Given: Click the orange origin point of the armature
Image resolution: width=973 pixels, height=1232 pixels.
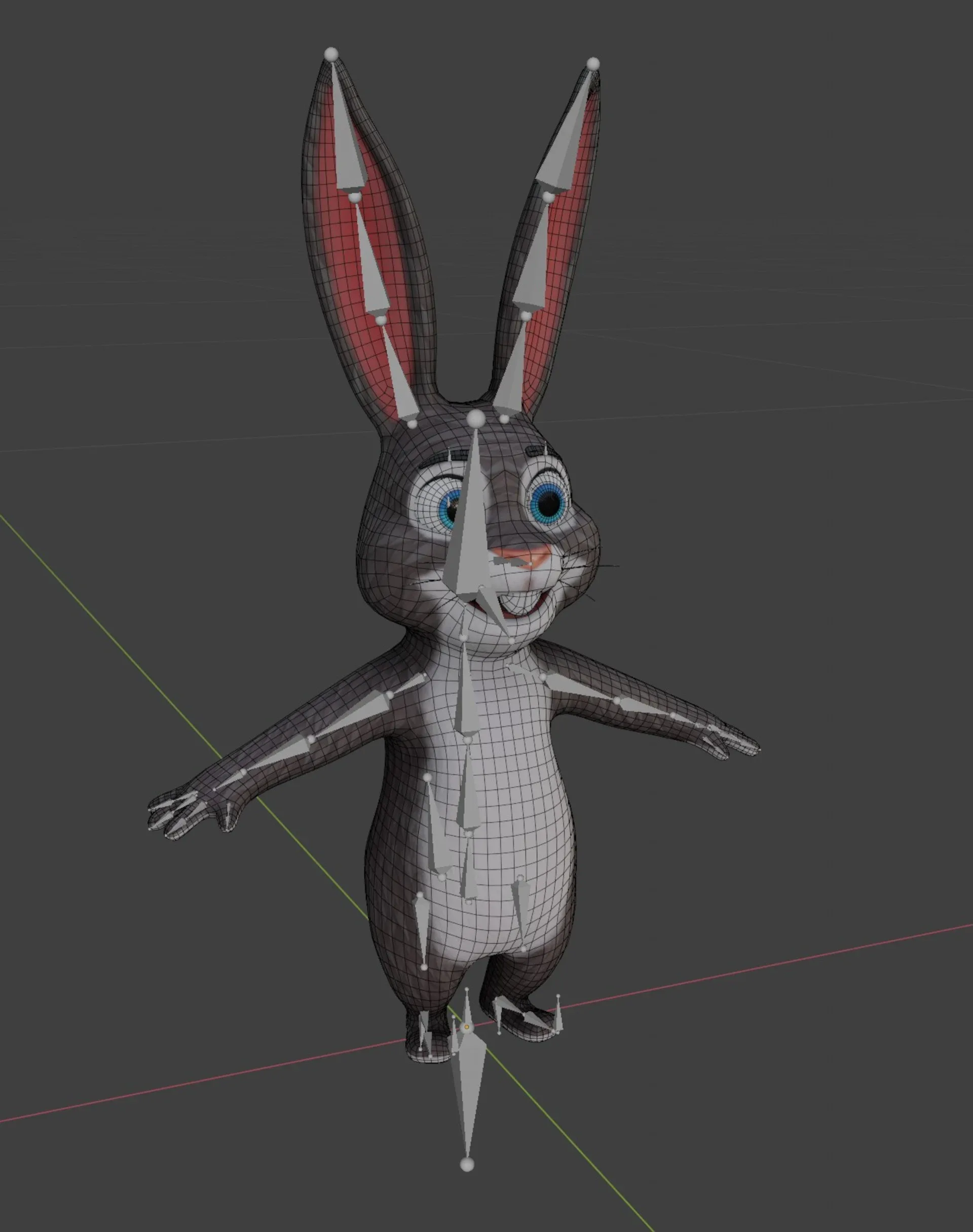Looking at the screenshot, I should 467,1027.
